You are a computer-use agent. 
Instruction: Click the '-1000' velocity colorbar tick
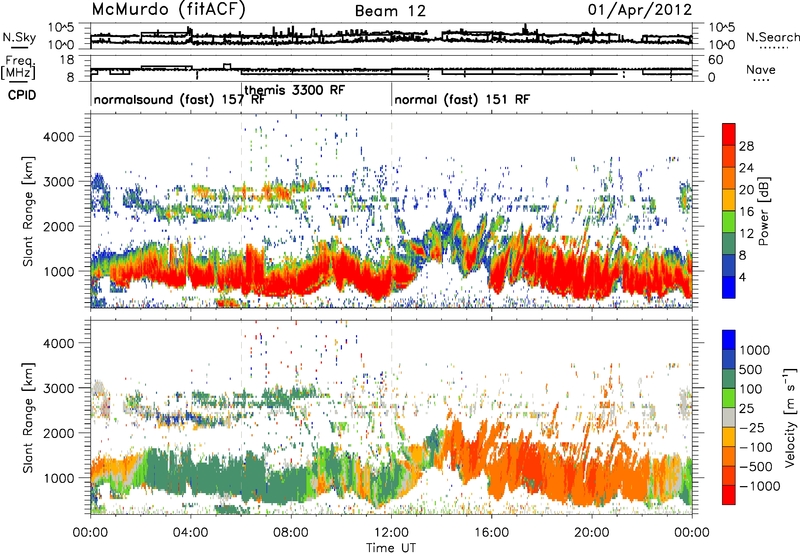759,486
